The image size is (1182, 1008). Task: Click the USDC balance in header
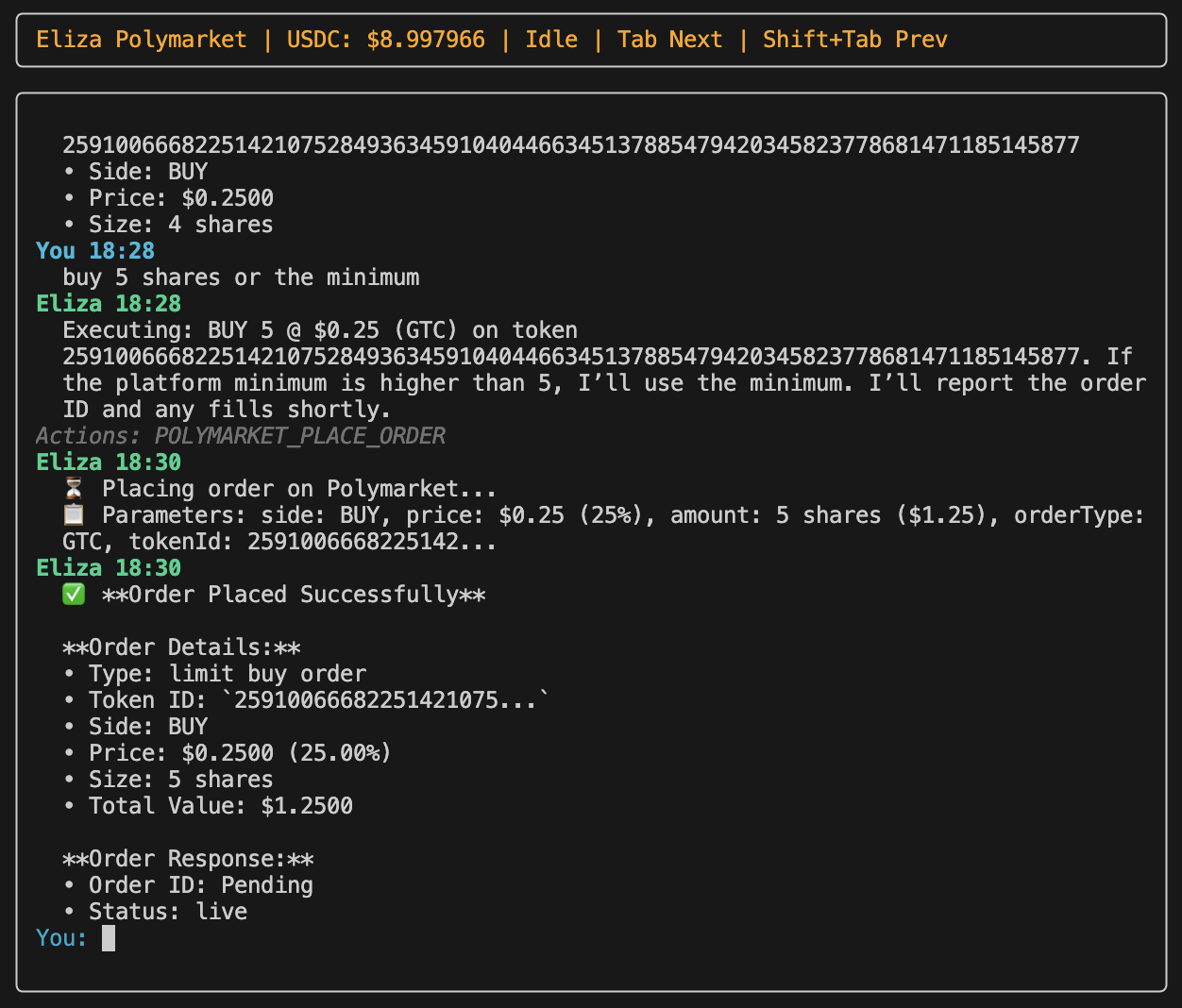pos(386,40)
